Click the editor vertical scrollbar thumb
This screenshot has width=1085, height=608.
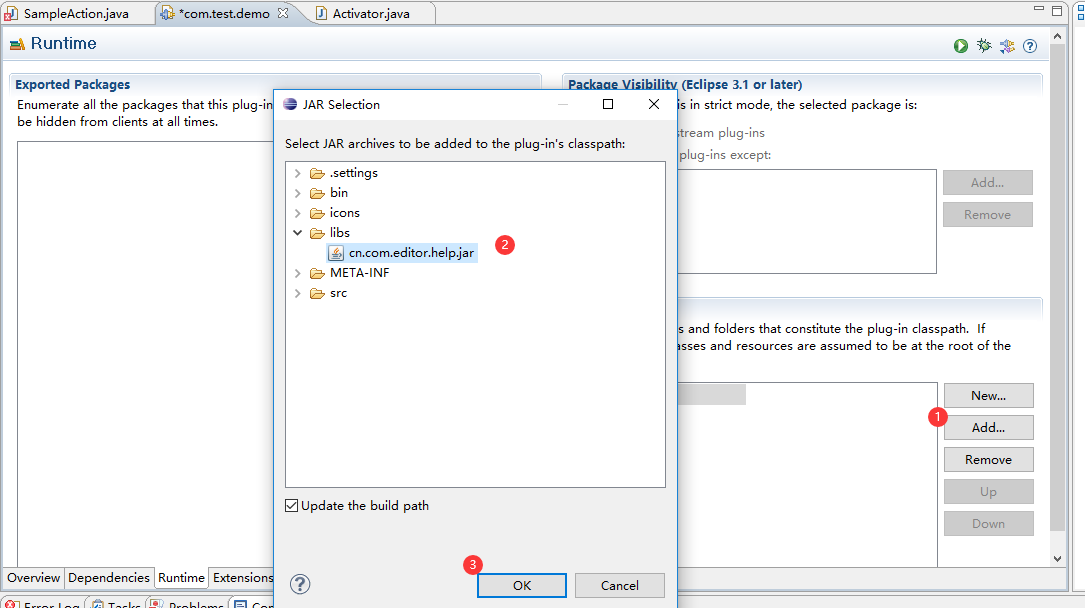(x=1057, y=287)
